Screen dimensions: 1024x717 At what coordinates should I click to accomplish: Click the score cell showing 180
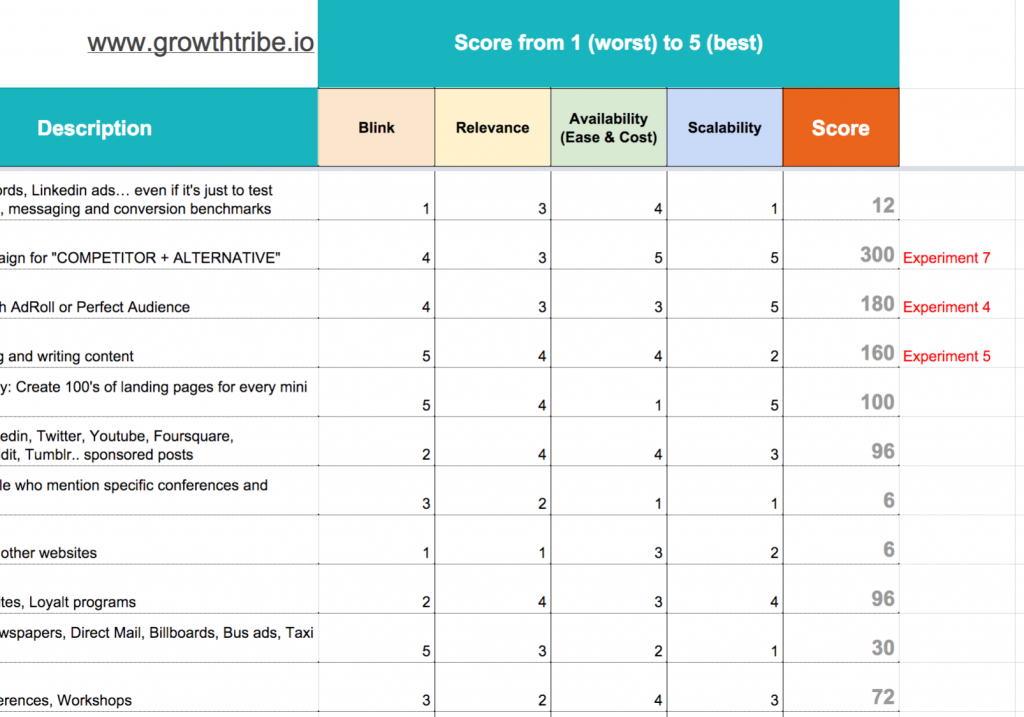pyautogui.click(x=841, y=294)
